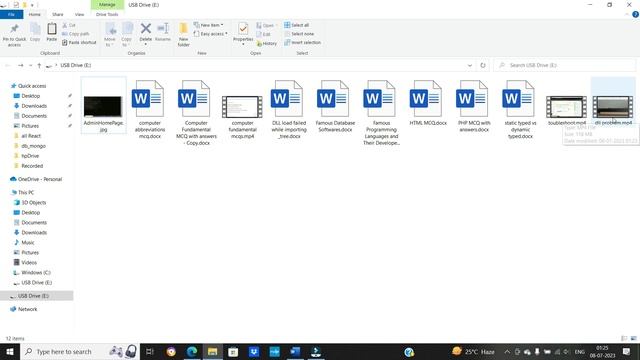Open the Recorded folder
The height and width of the screenshot is (360, 640).
click(32, 166)
